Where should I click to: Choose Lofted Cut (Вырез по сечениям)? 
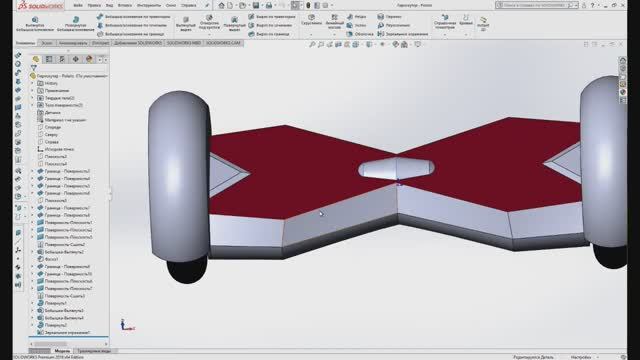(x=270, y=25)
